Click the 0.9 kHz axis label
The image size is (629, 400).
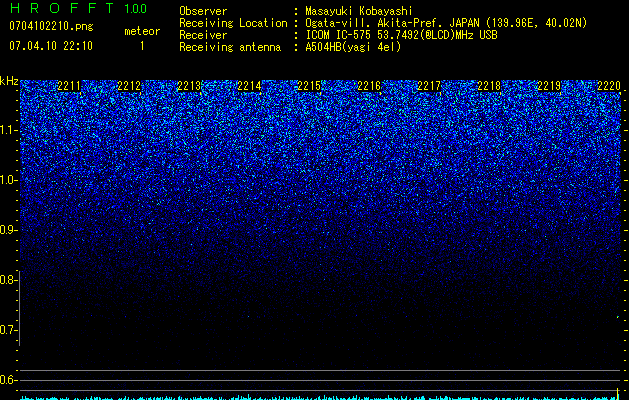point(9,230)
